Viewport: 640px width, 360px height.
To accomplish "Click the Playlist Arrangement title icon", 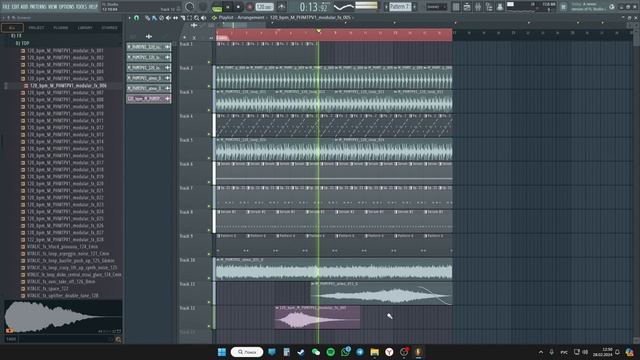I will tap(214, 18).
